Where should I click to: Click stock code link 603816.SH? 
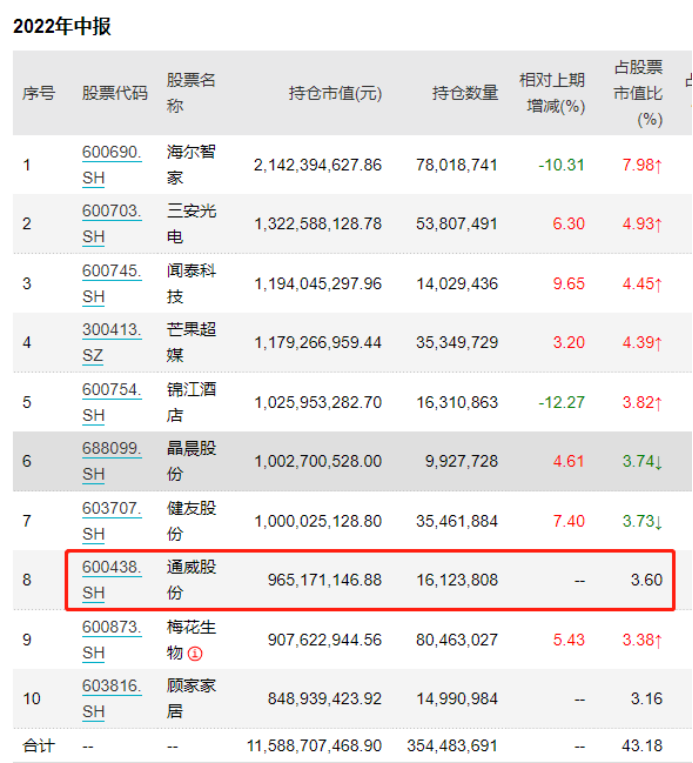click(111, 699)
